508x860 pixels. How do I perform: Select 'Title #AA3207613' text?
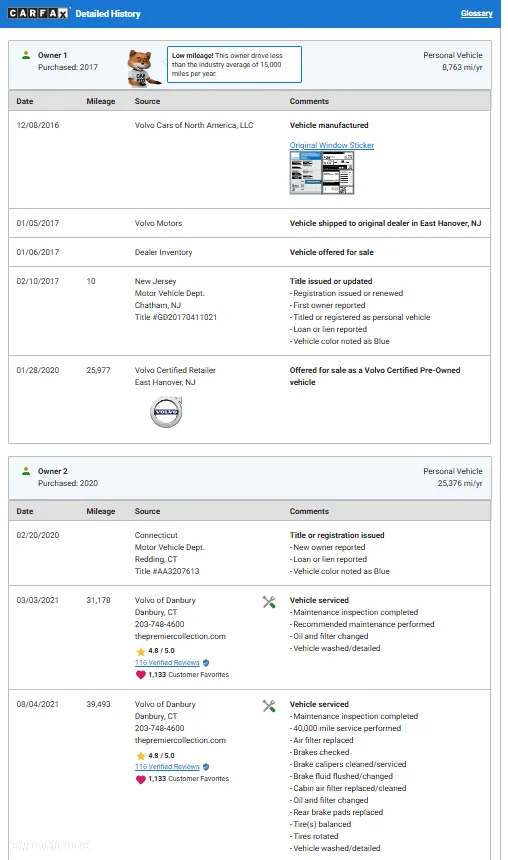[167, 571]
